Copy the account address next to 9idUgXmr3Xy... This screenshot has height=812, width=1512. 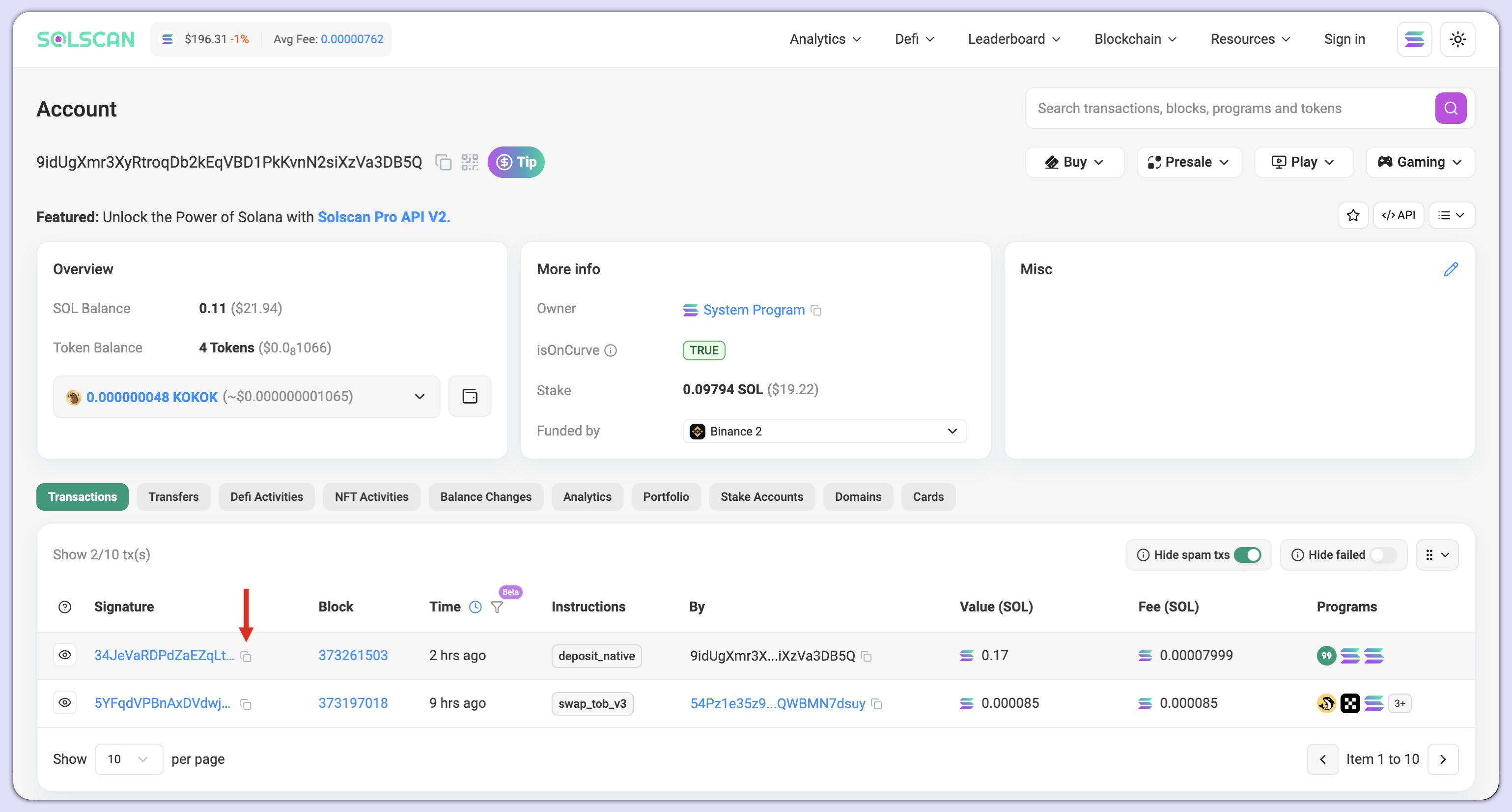pos(443,162)
